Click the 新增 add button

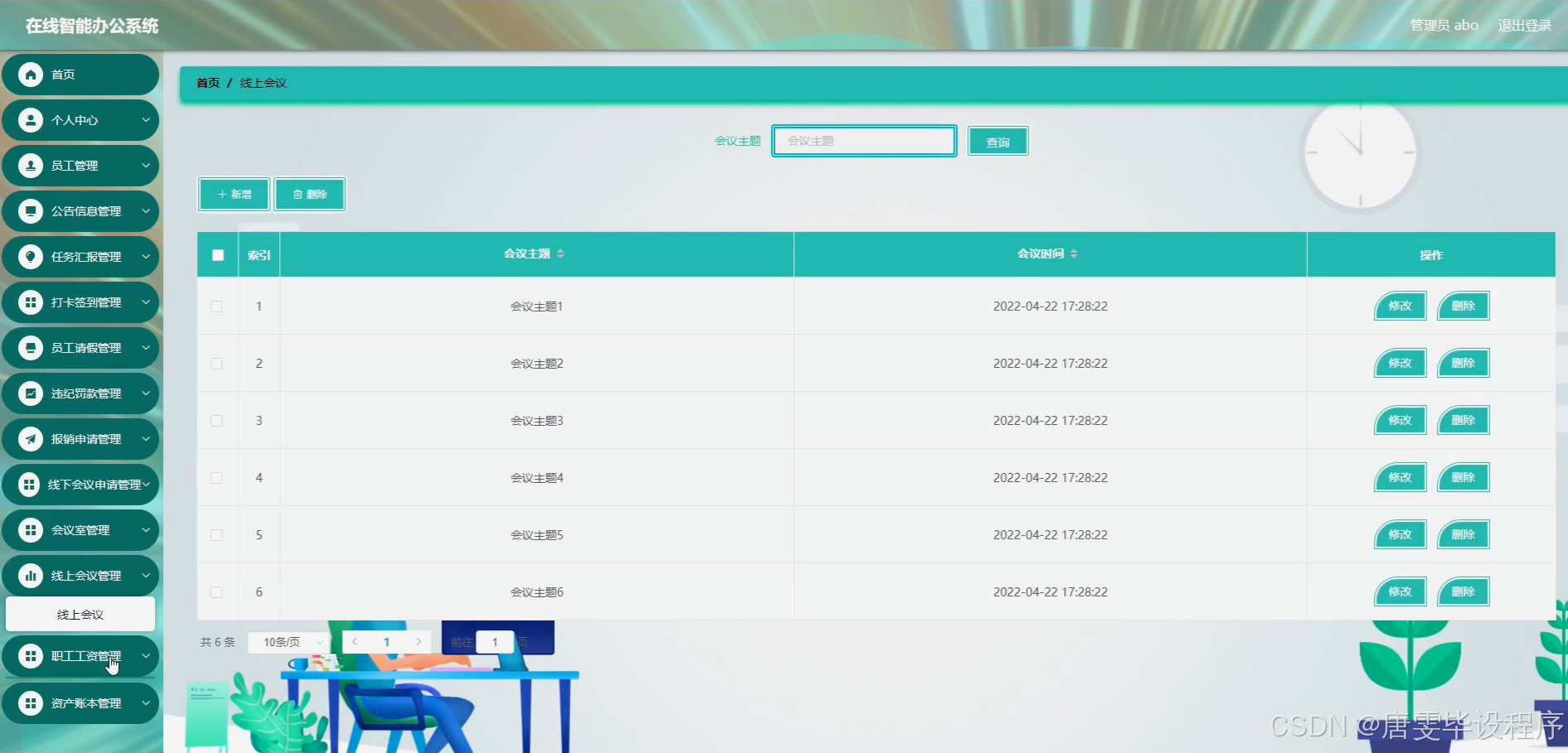[234, 194]
